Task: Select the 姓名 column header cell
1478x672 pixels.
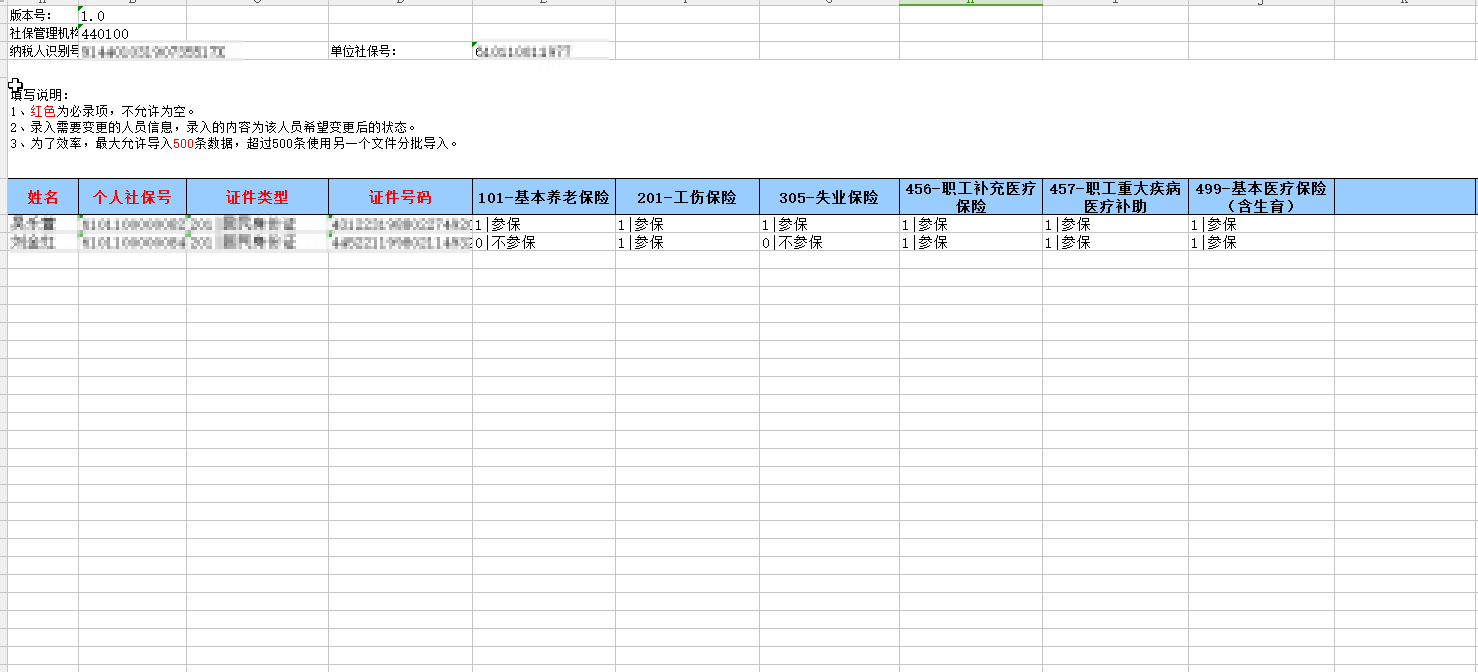Action: pos(43,197)
